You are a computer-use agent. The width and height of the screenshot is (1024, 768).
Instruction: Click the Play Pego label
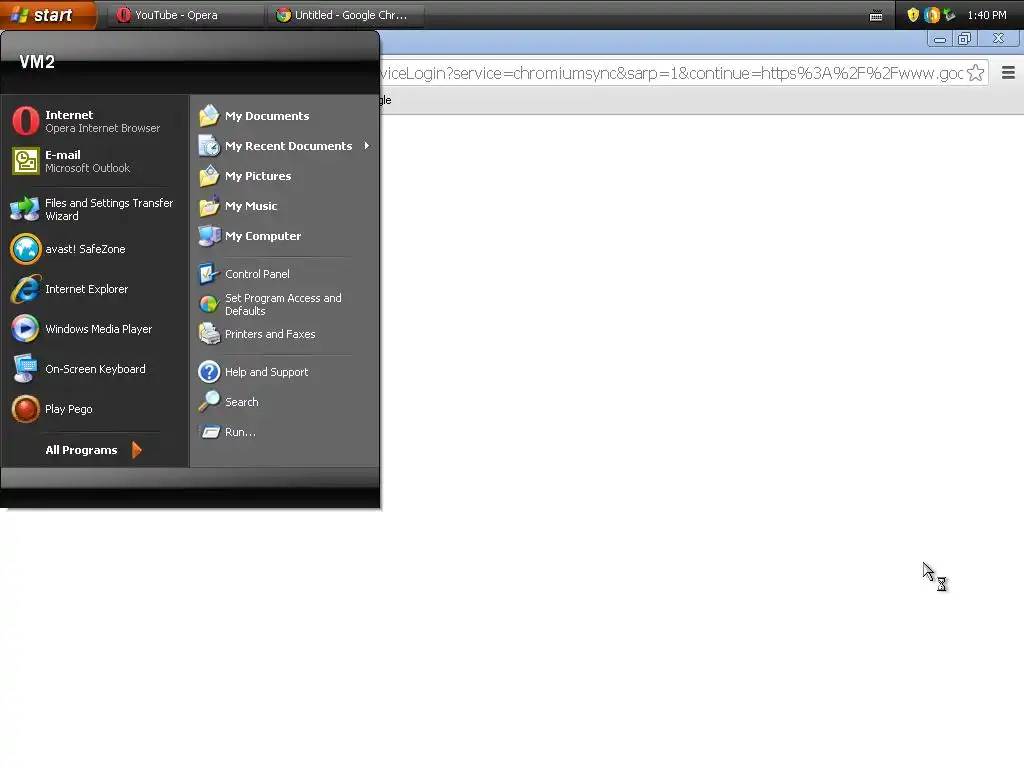[69, 409]
